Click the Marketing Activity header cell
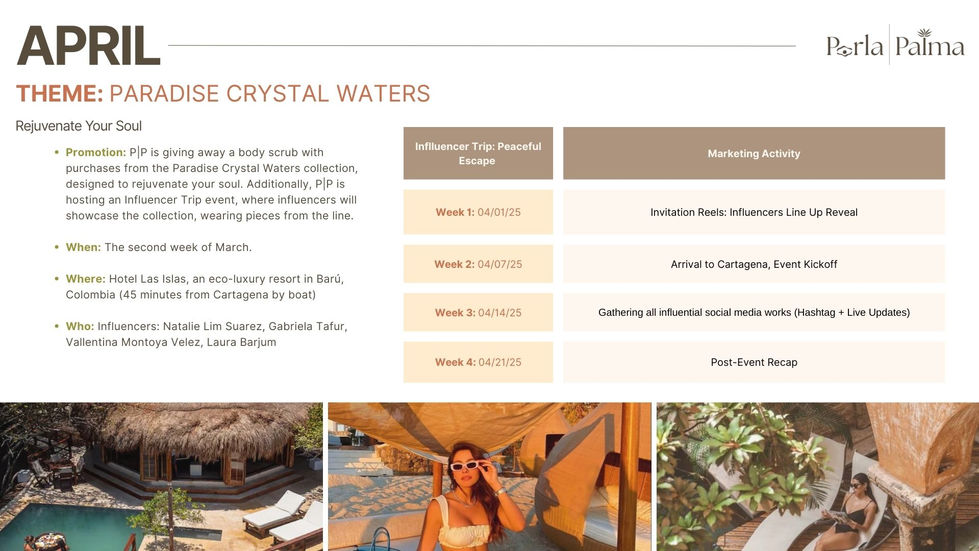 pyautogui.click(x=754, y=153)
